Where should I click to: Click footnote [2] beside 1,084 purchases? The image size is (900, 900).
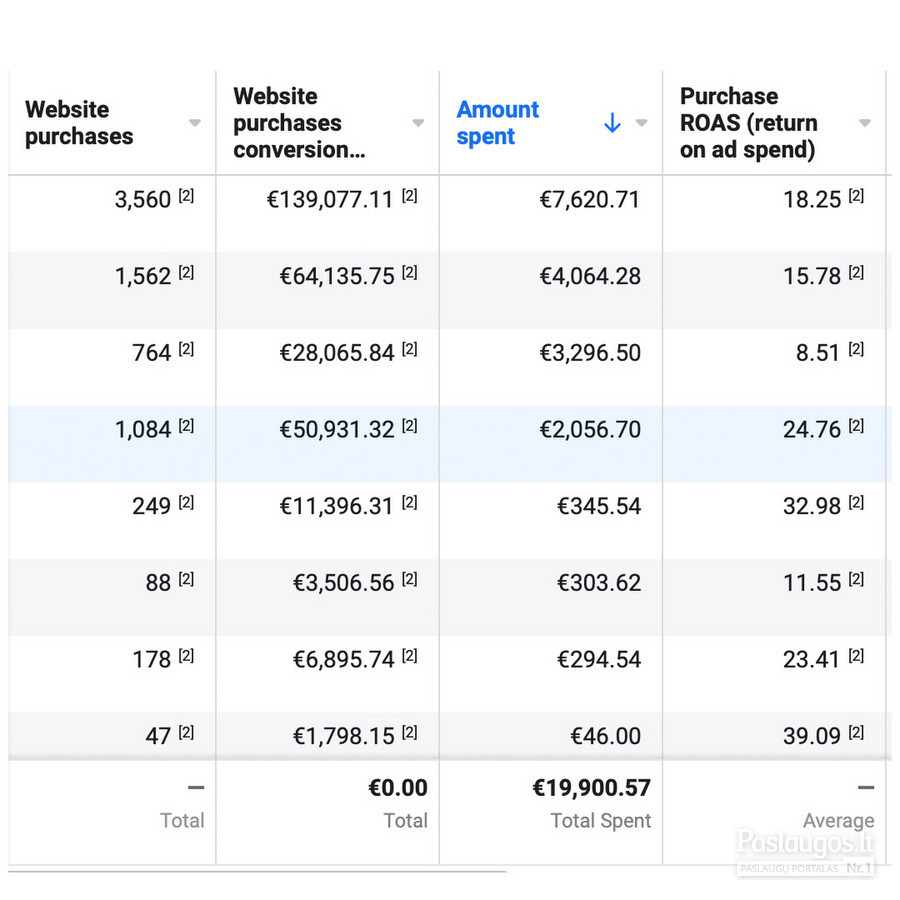click(186, 426)
